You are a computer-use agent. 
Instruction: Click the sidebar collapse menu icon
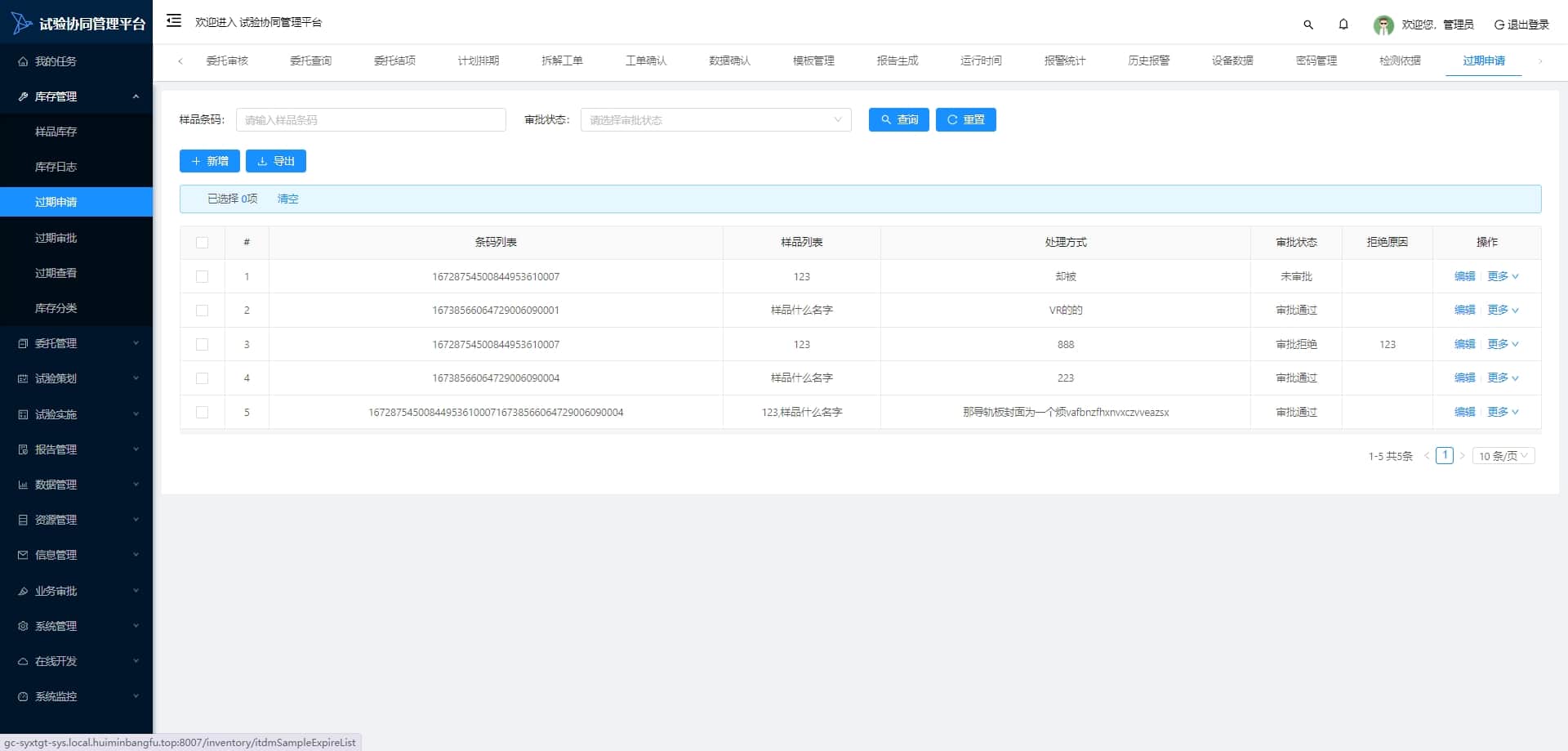(x=173, y=21)
